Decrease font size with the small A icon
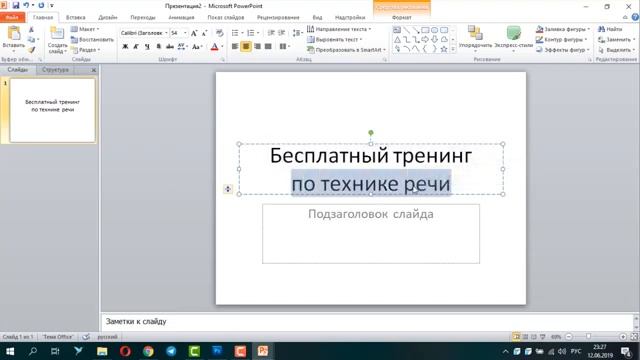The width and height of the screenshot is (640, 360). pyautogui.click(x=204, y=33)
